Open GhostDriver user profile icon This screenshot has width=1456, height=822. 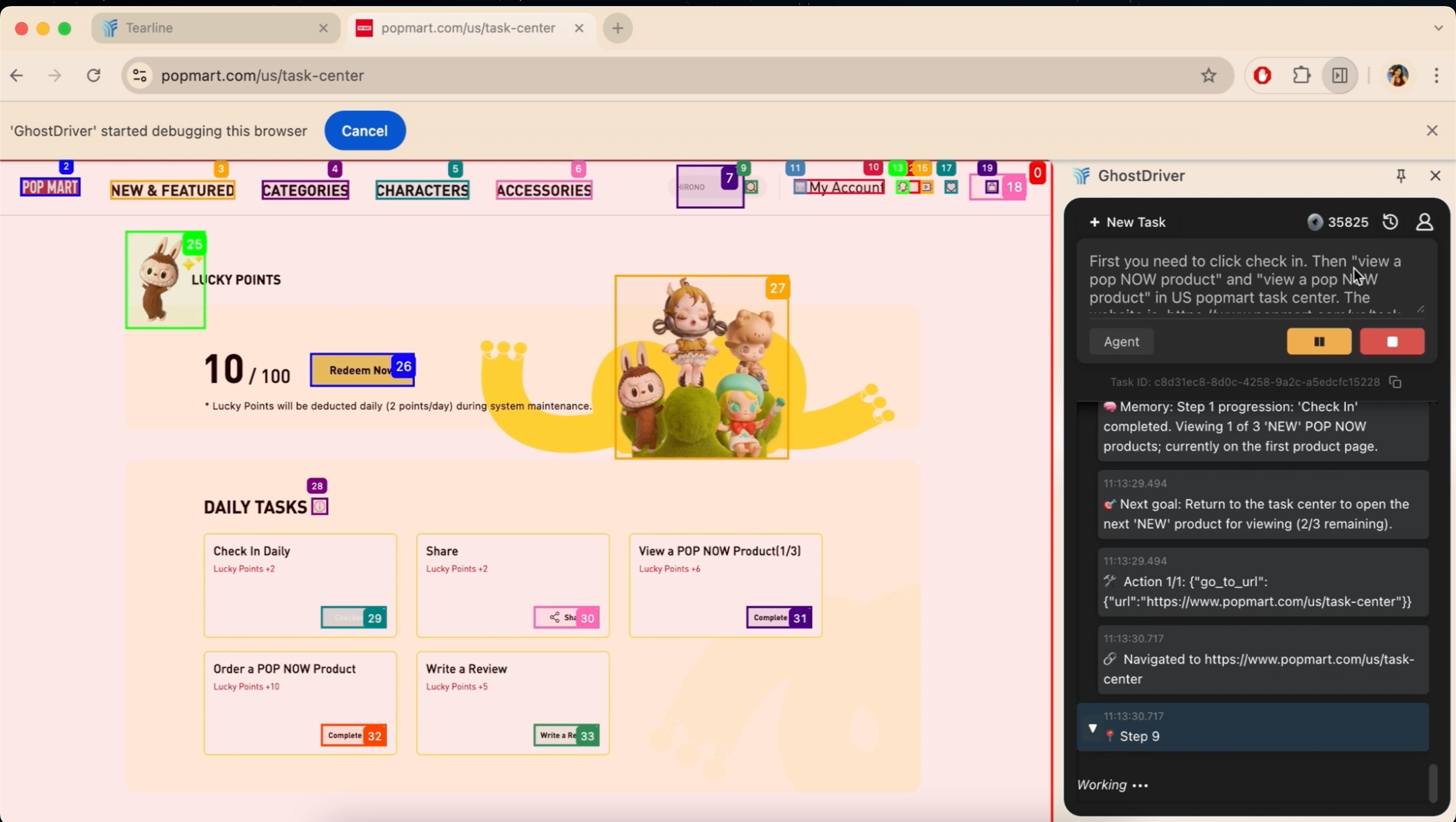click(1424, 222)
